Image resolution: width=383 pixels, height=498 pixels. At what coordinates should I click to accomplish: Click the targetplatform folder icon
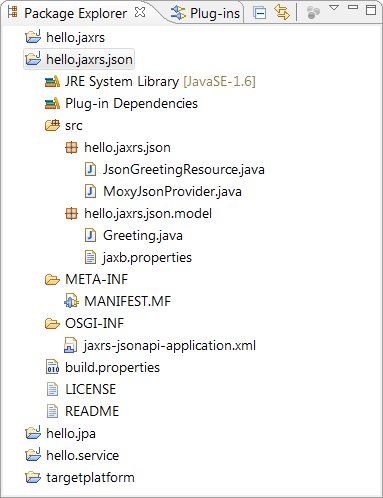(x=33, y=477)
